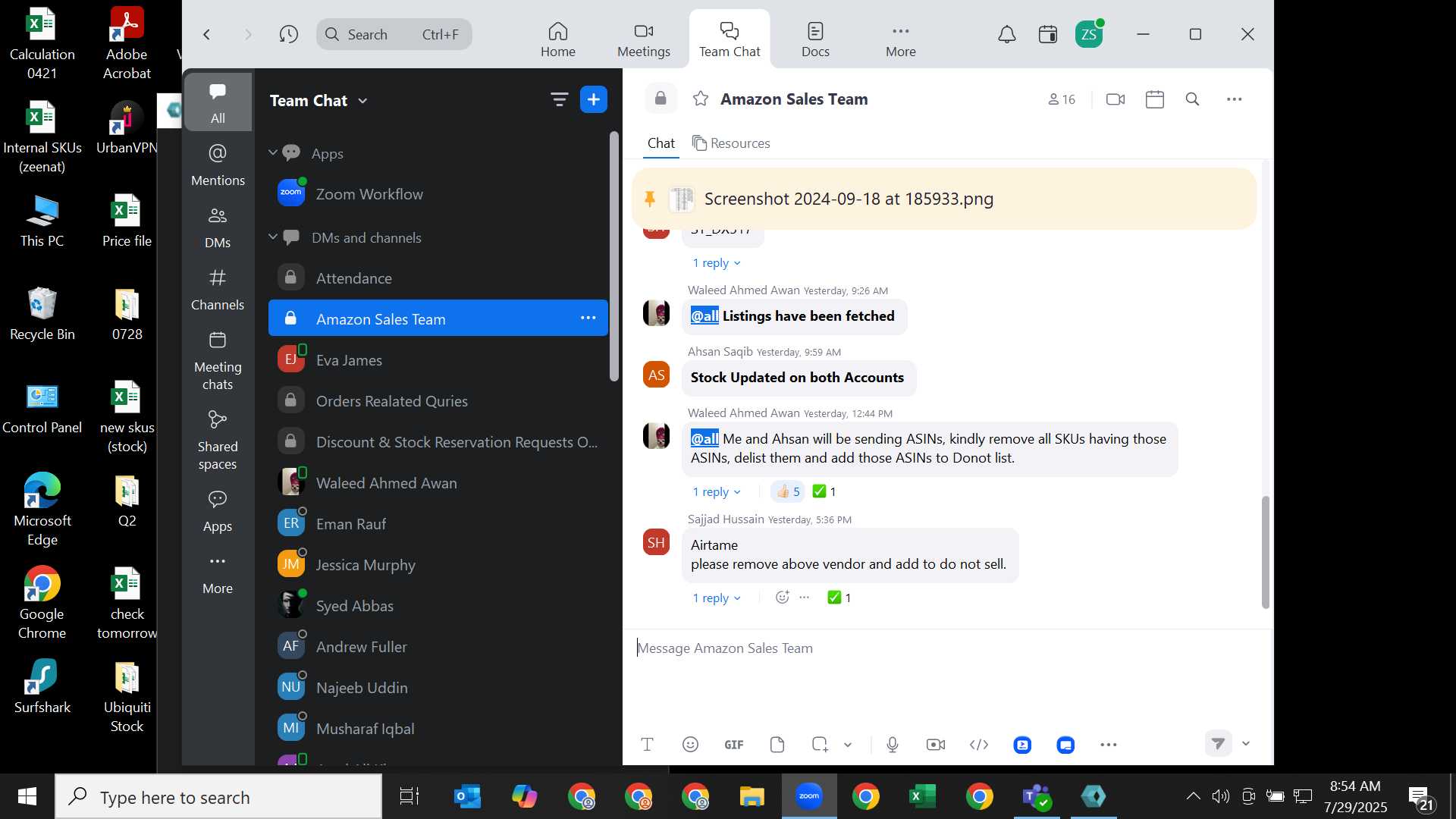This screenshot has width=1456, height=819.
Task: Open the ZS profile avatar menu
Action: point(1089,34)
